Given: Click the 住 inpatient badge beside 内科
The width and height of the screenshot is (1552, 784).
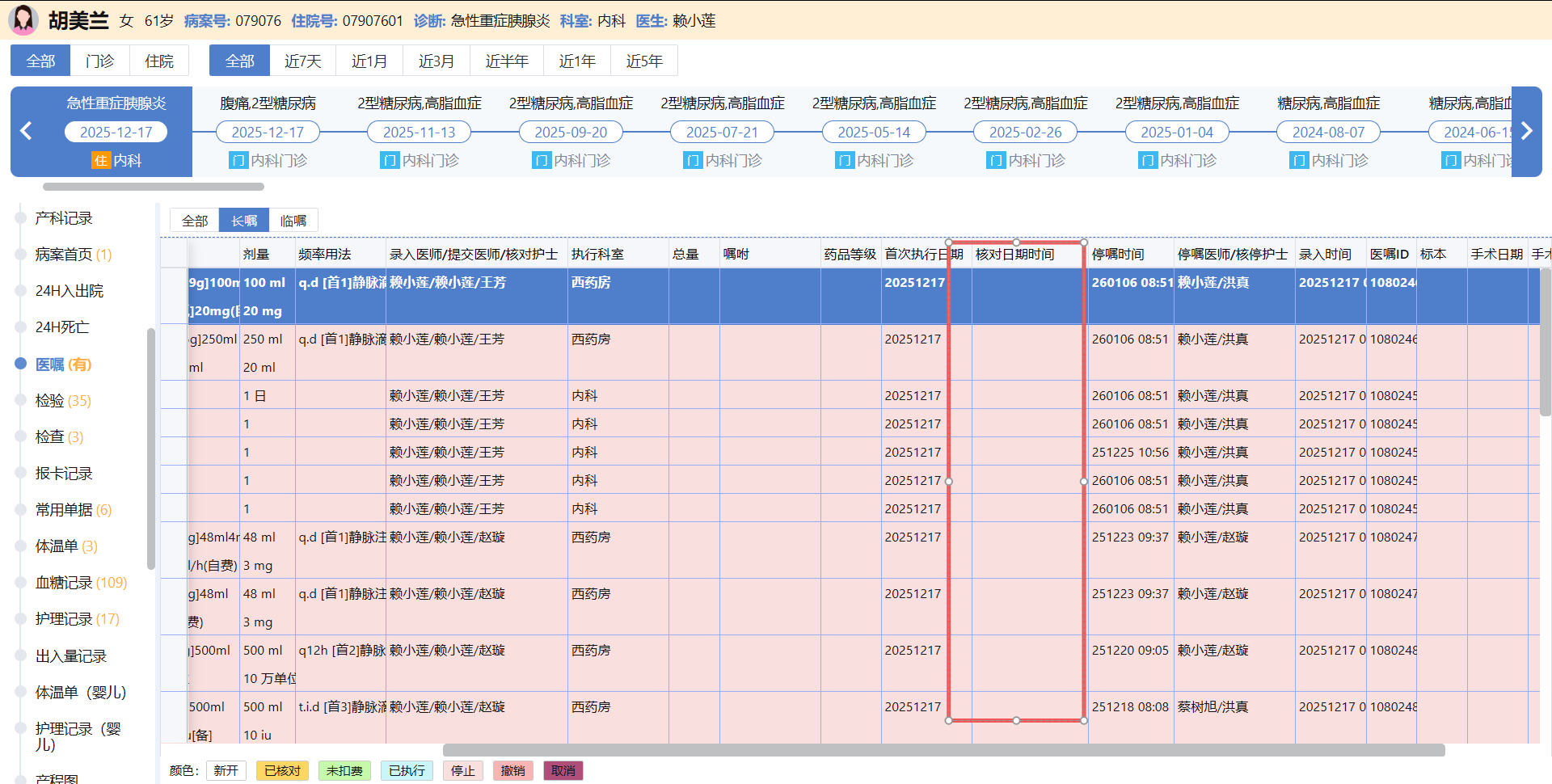Looking at the screenshot, I should pos(100,161).
